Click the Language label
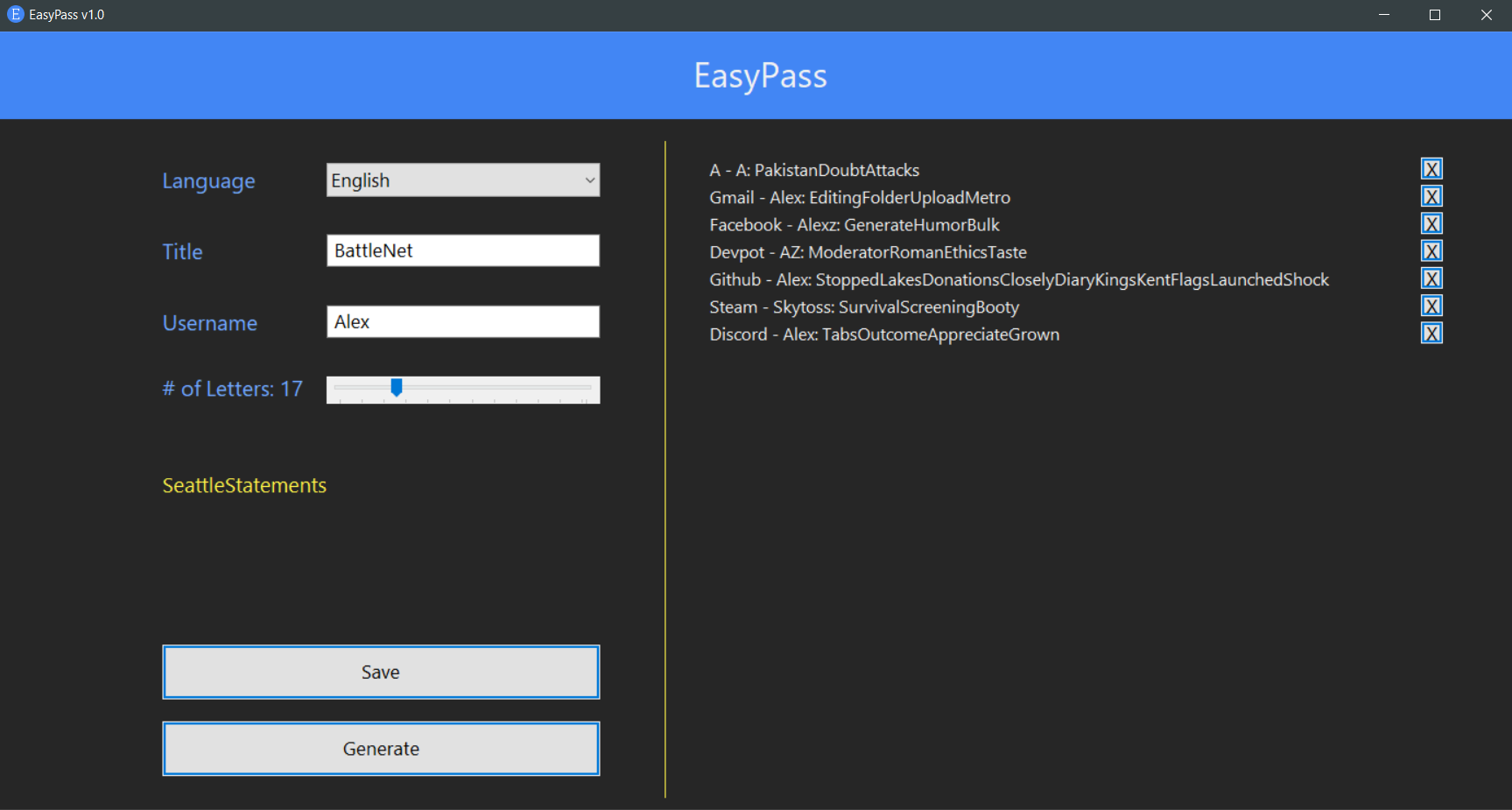 coord(208,181)
